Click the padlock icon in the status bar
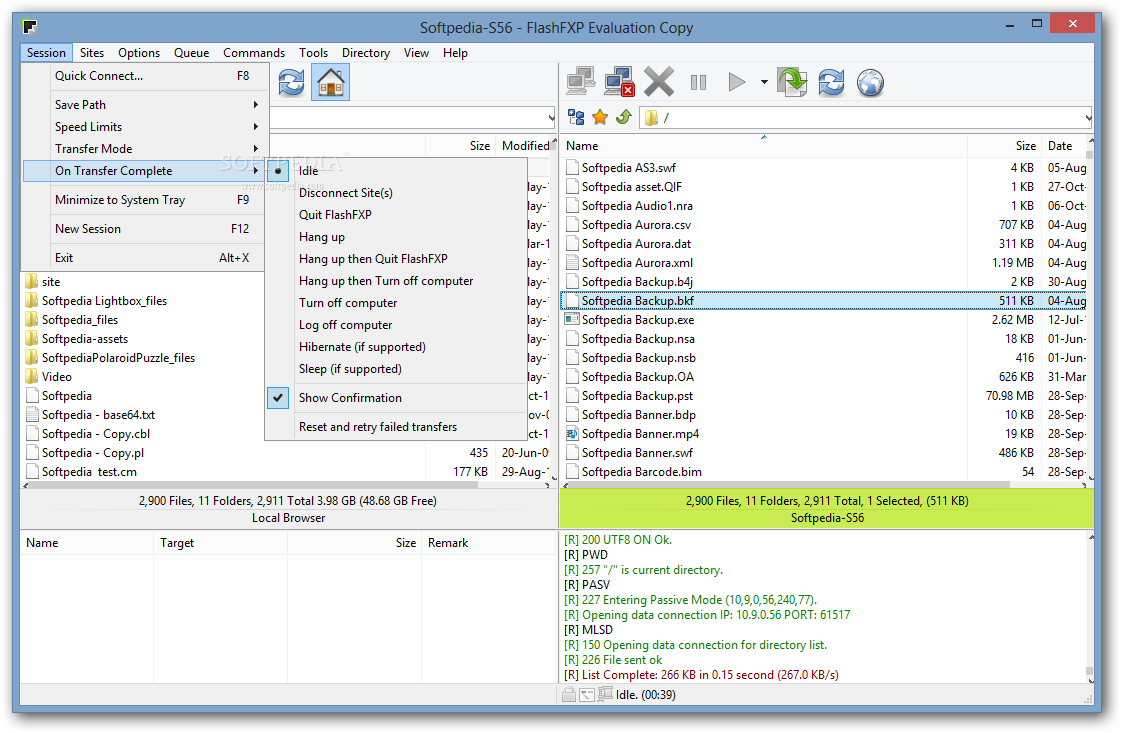Image resolution: width=1122 pixels, height=733 pixels. [x=569, y=694]
